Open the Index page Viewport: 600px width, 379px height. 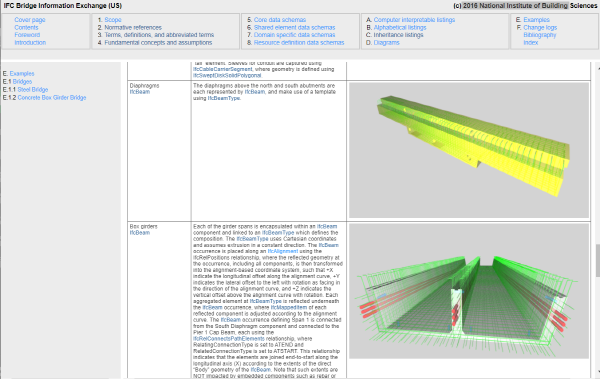(x=530, y=42)
